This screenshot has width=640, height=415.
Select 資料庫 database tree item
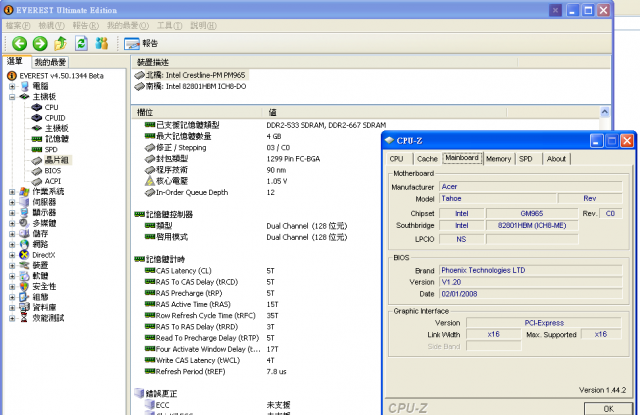click(x=44, y=307)
